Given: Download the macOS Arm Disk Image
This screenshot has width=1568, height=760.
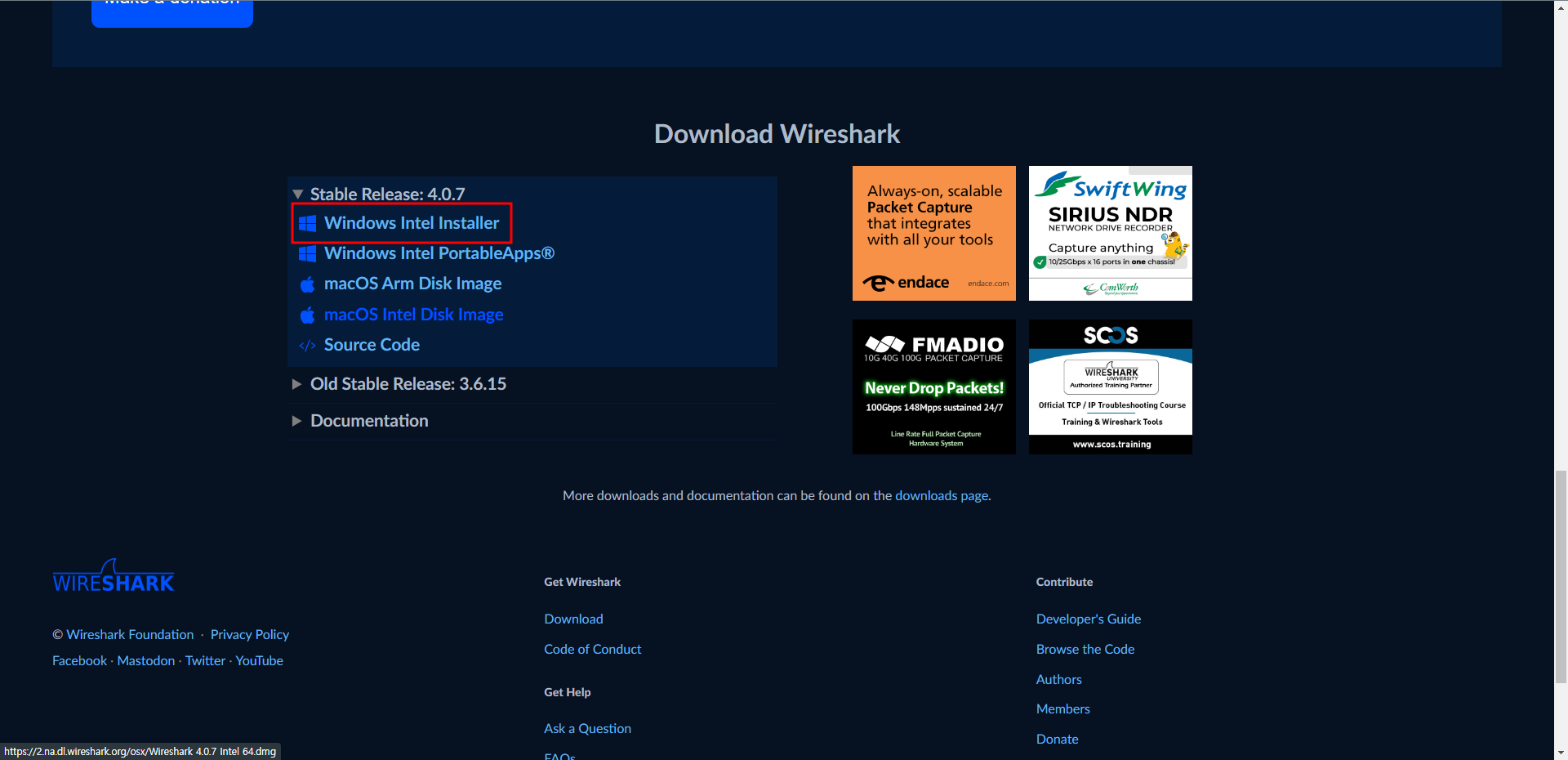Looking at the screenshot, I should point(412,284).
